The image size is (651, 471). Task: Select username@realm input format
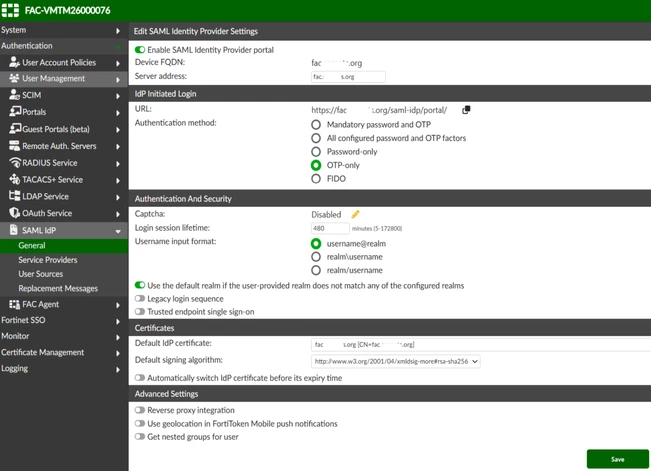316,243
